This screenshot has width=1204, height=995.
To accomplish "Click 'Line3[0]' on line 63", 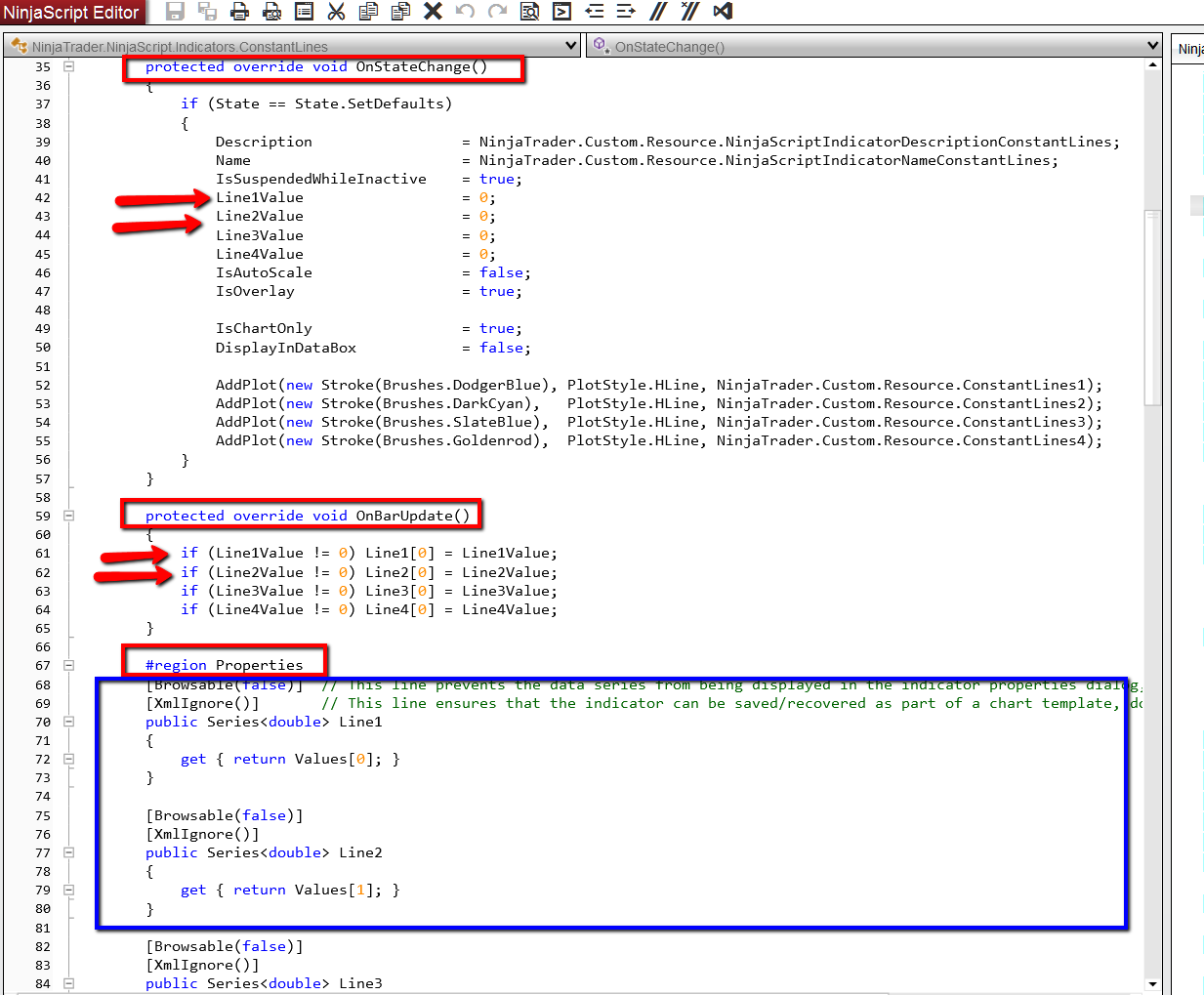I will click(400, 591).
